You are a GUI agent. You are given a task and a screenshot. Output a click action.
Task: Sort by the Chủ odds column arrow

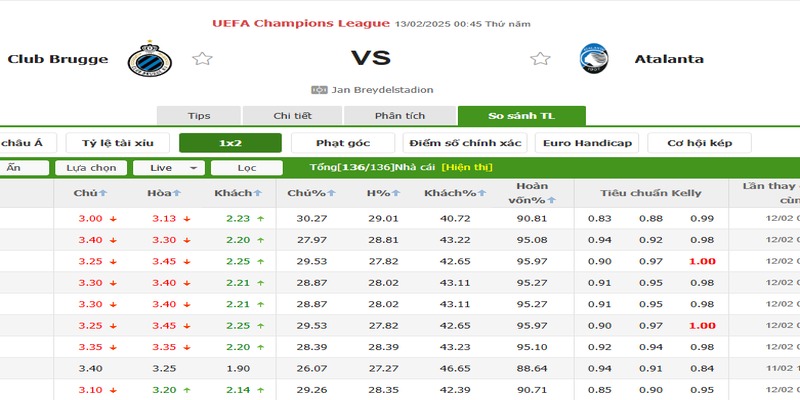click(x=103, y=193)
